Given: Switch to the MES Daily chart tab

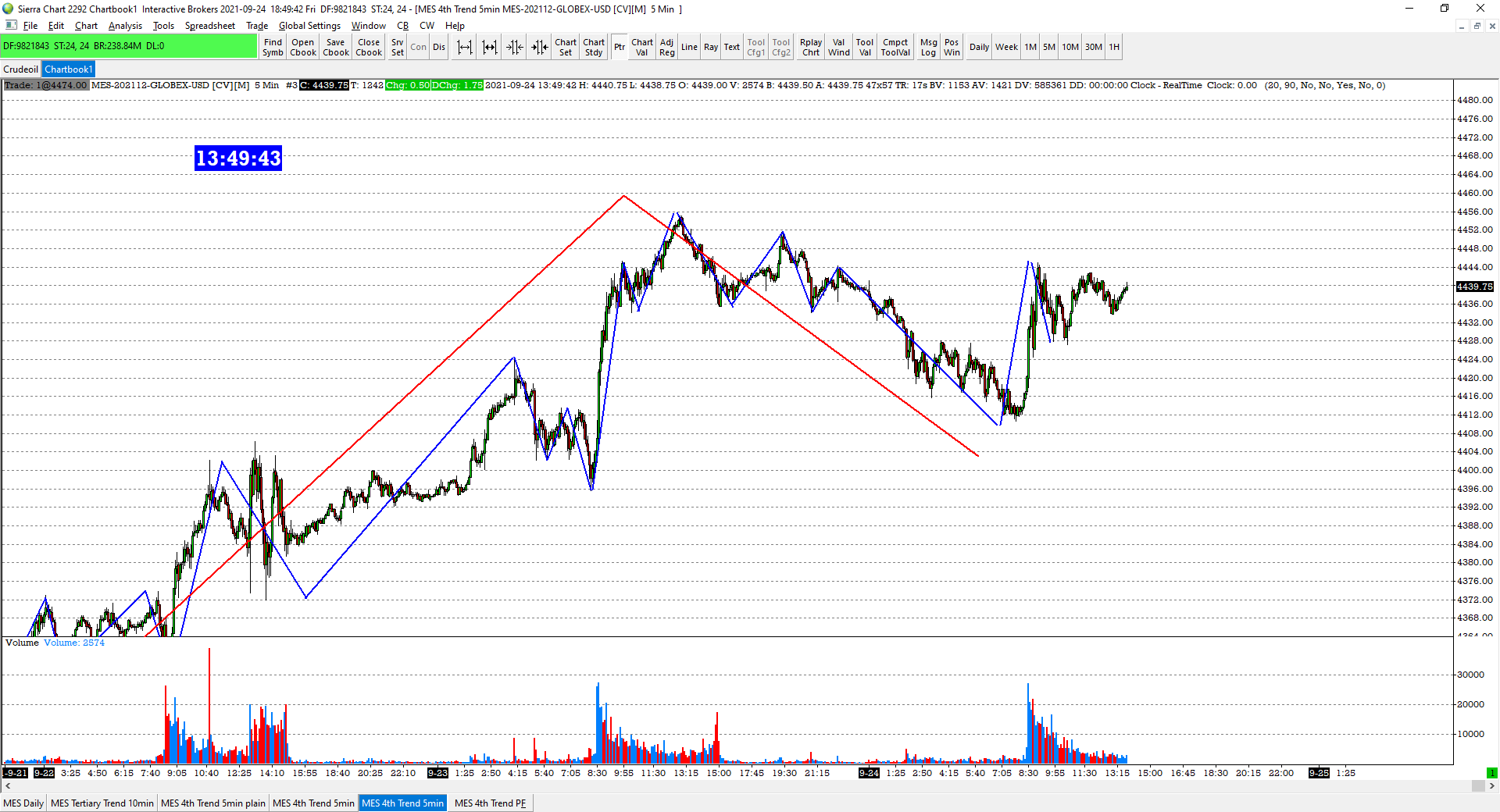Looking at the screenshot, I should (23, 803).
